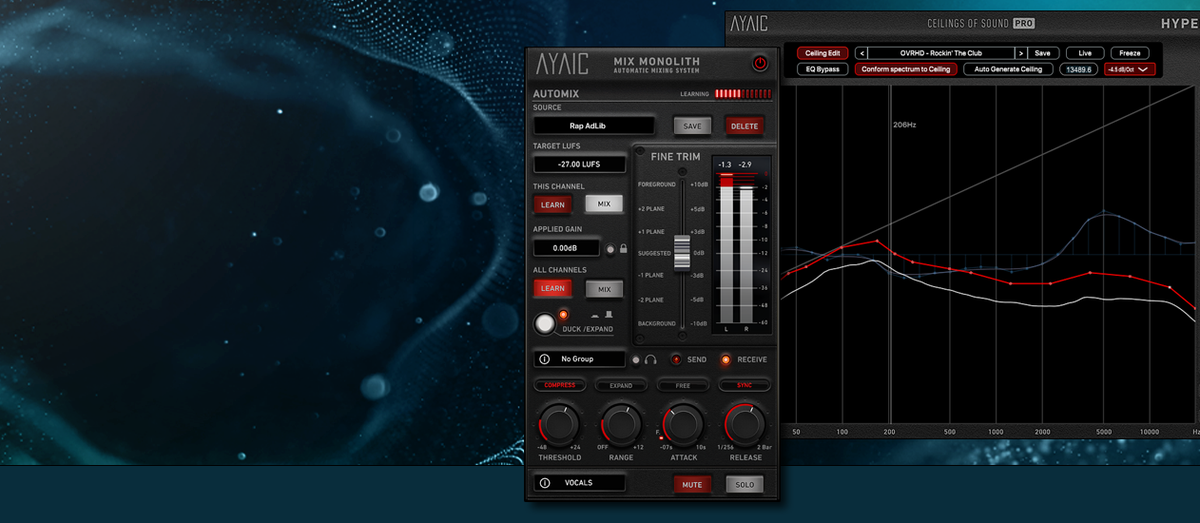Screen dimensions: 1200x523
Task: Select the EXPAND mode tab
Action: (621, 385)
